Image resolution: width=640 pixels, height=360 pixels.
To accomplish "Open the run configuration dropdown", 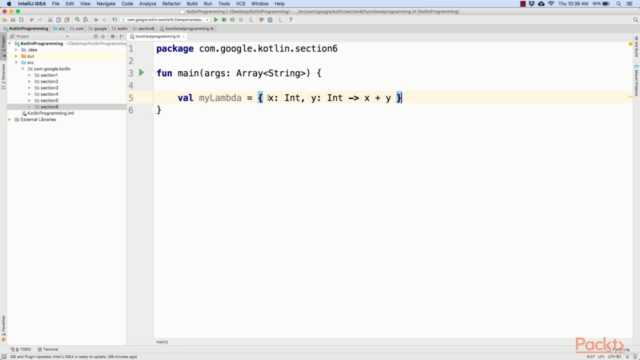I will point(166,20).
